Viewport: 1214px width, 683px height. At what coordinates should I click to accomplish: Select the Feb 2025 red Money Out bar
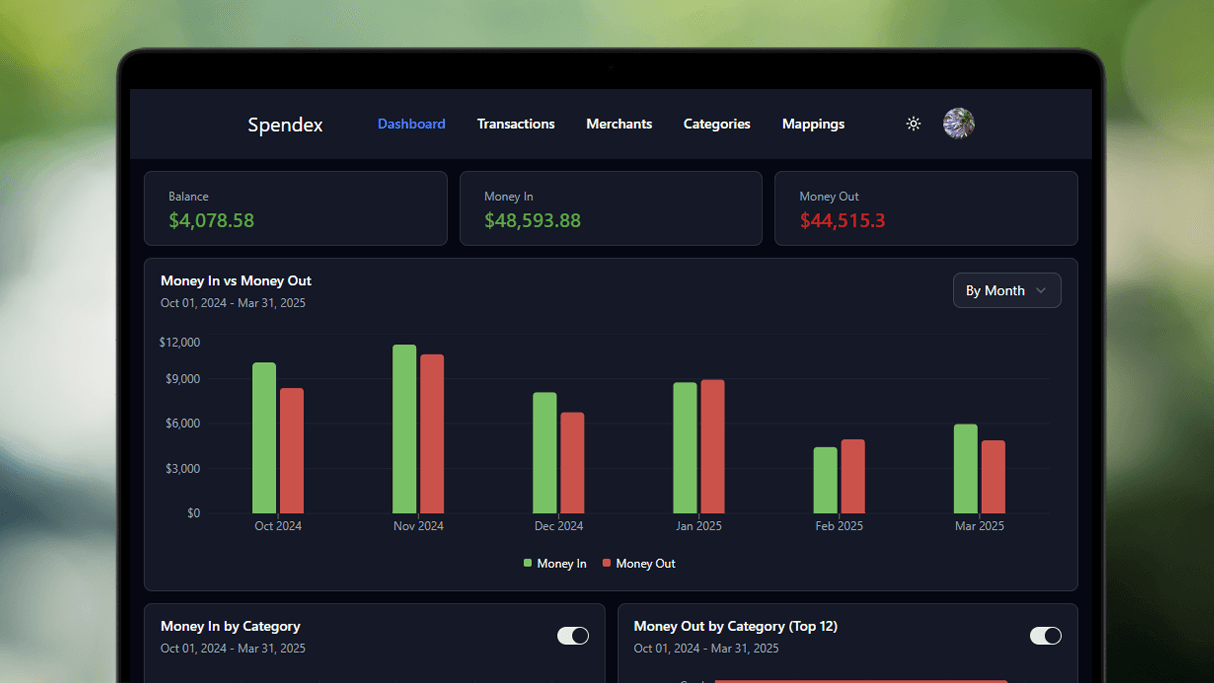853,476
